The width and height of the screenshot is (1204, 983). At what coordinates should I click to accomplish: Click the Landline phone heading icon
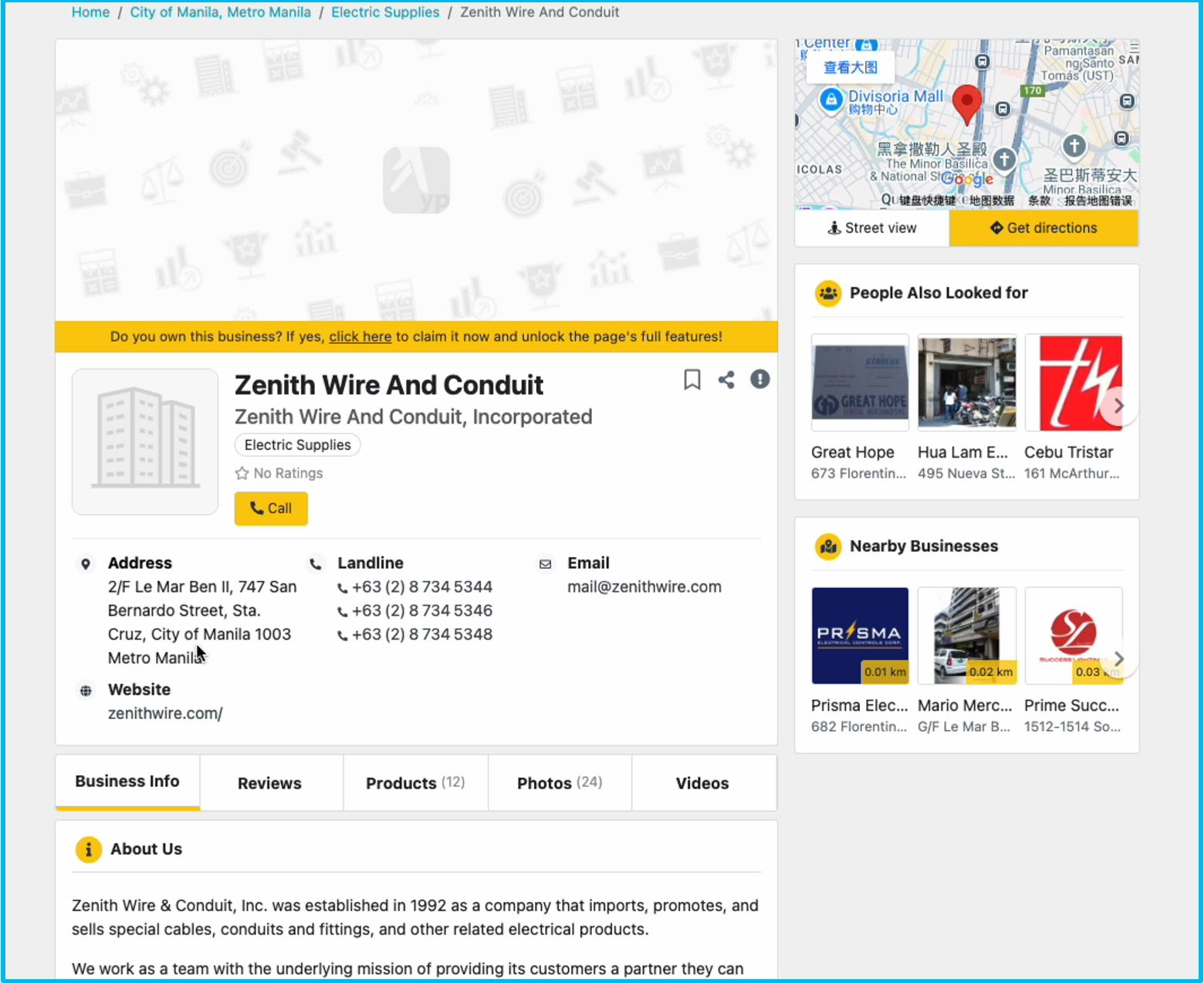point(316,564)
